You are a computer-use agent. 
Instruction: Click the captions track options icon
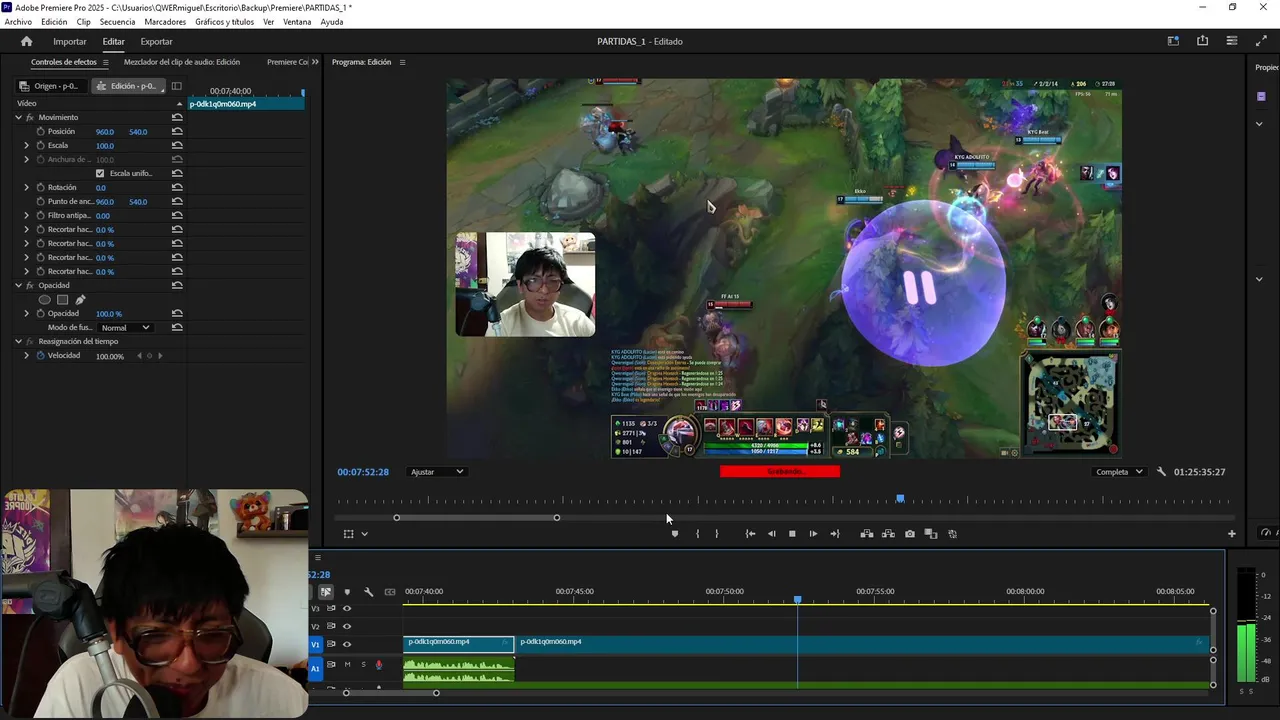coord(390,592)
